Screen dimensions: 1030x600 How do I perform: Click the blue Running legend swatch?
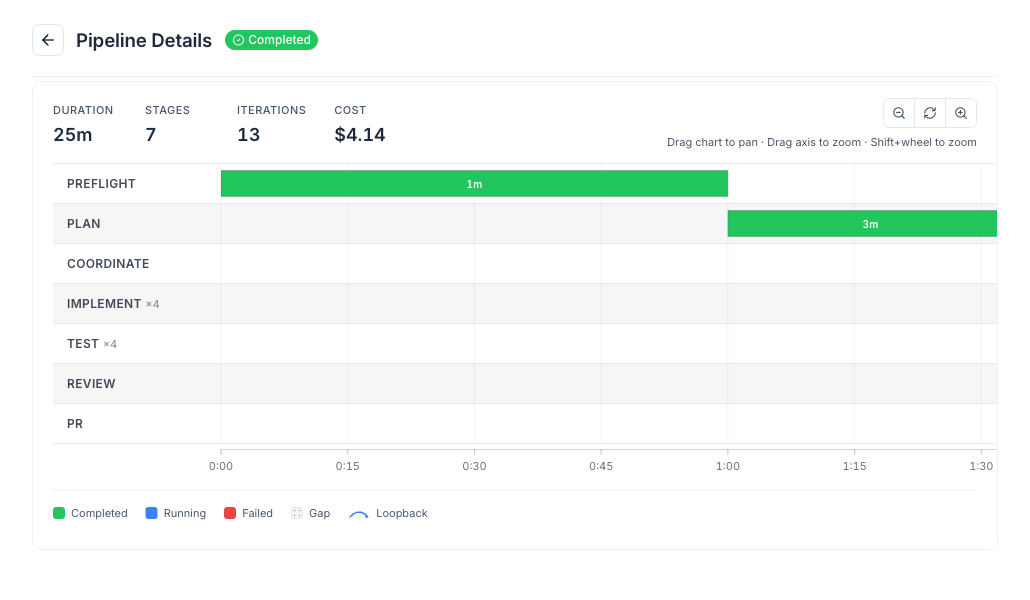coord(152,513)
